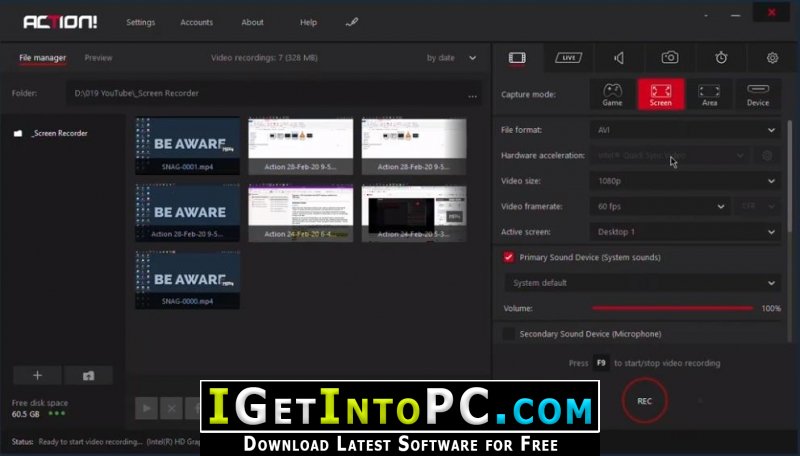800x456 pixels.
Task: Open the Help menu
Action: 308,22
